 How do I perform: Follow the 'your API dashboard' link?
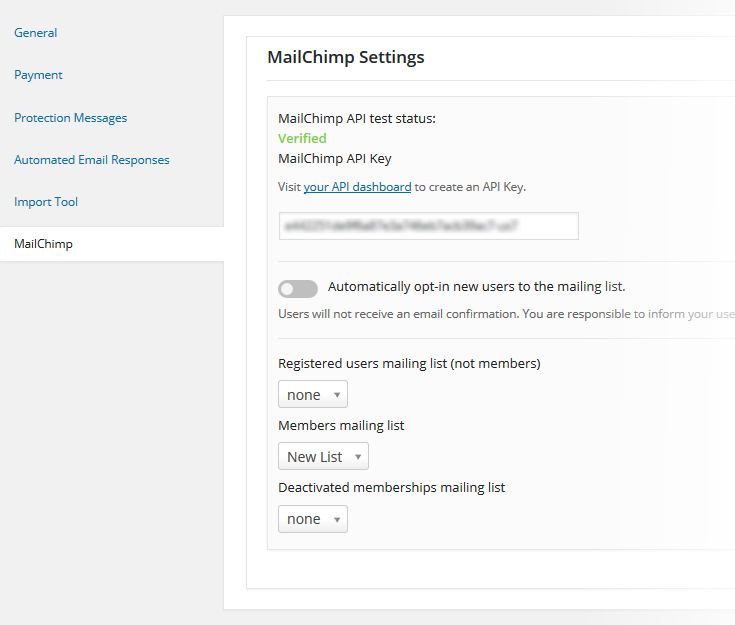tap(357, 187)
